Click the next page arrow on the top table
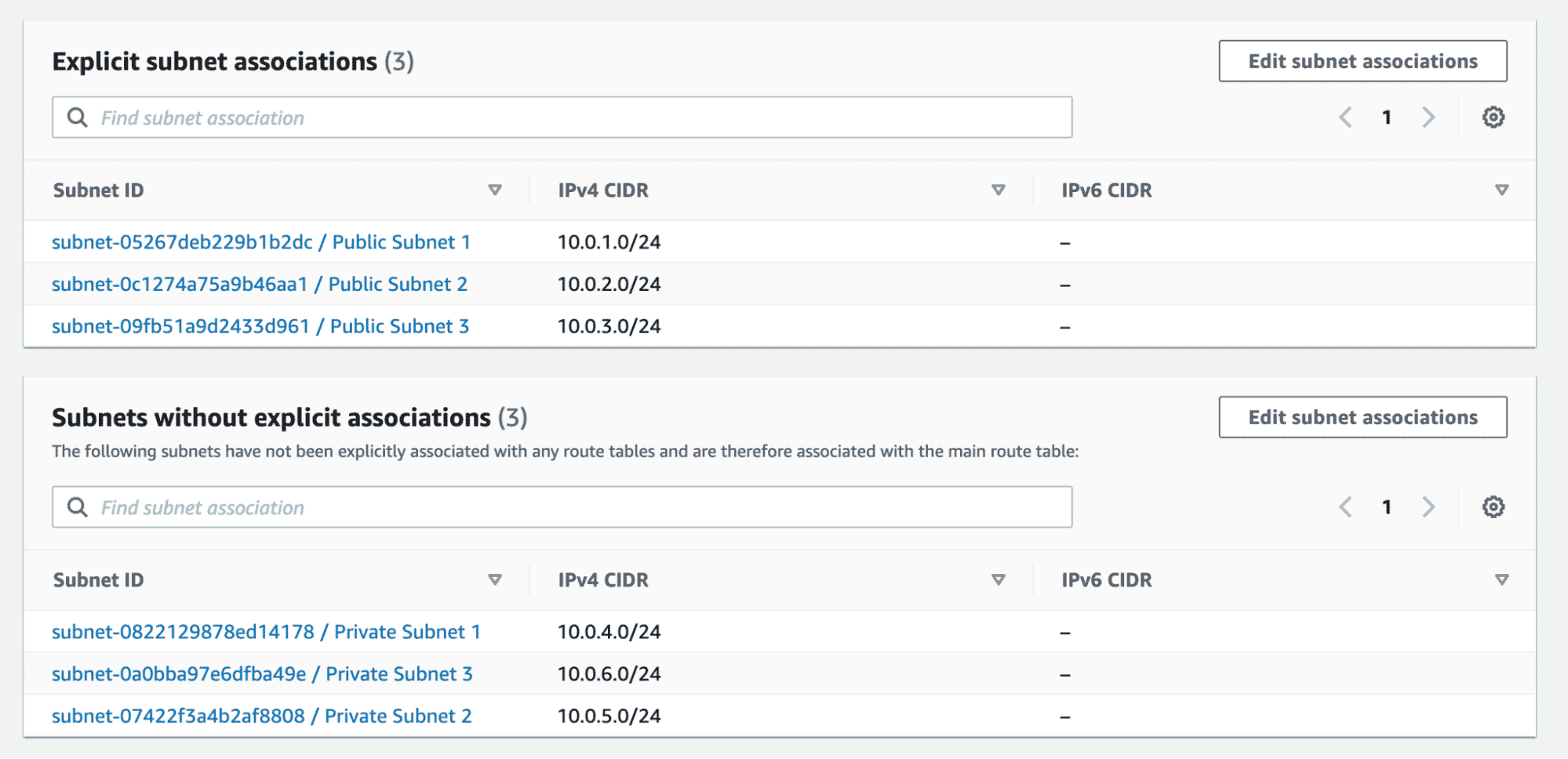This screenshot has width=1568, height=759. click(1429, 117)
